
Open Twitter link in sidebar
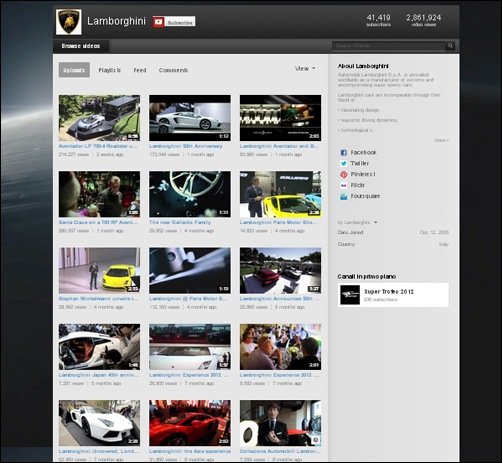[x=359, y=163]
